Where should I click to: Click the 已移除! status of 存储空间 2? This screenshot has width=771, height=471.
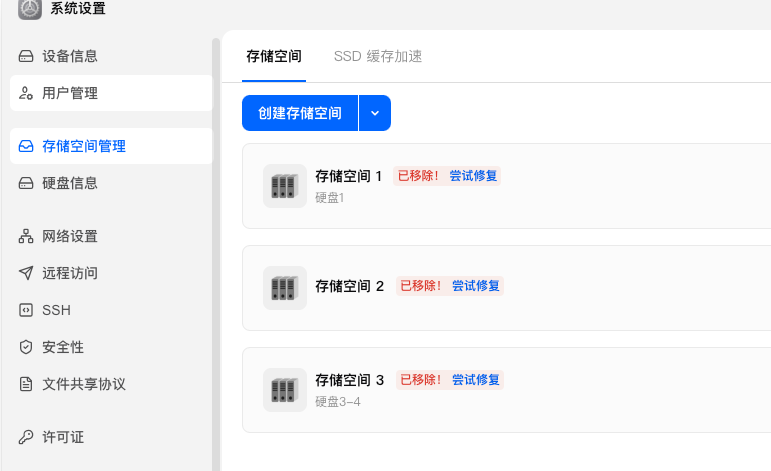421,286
